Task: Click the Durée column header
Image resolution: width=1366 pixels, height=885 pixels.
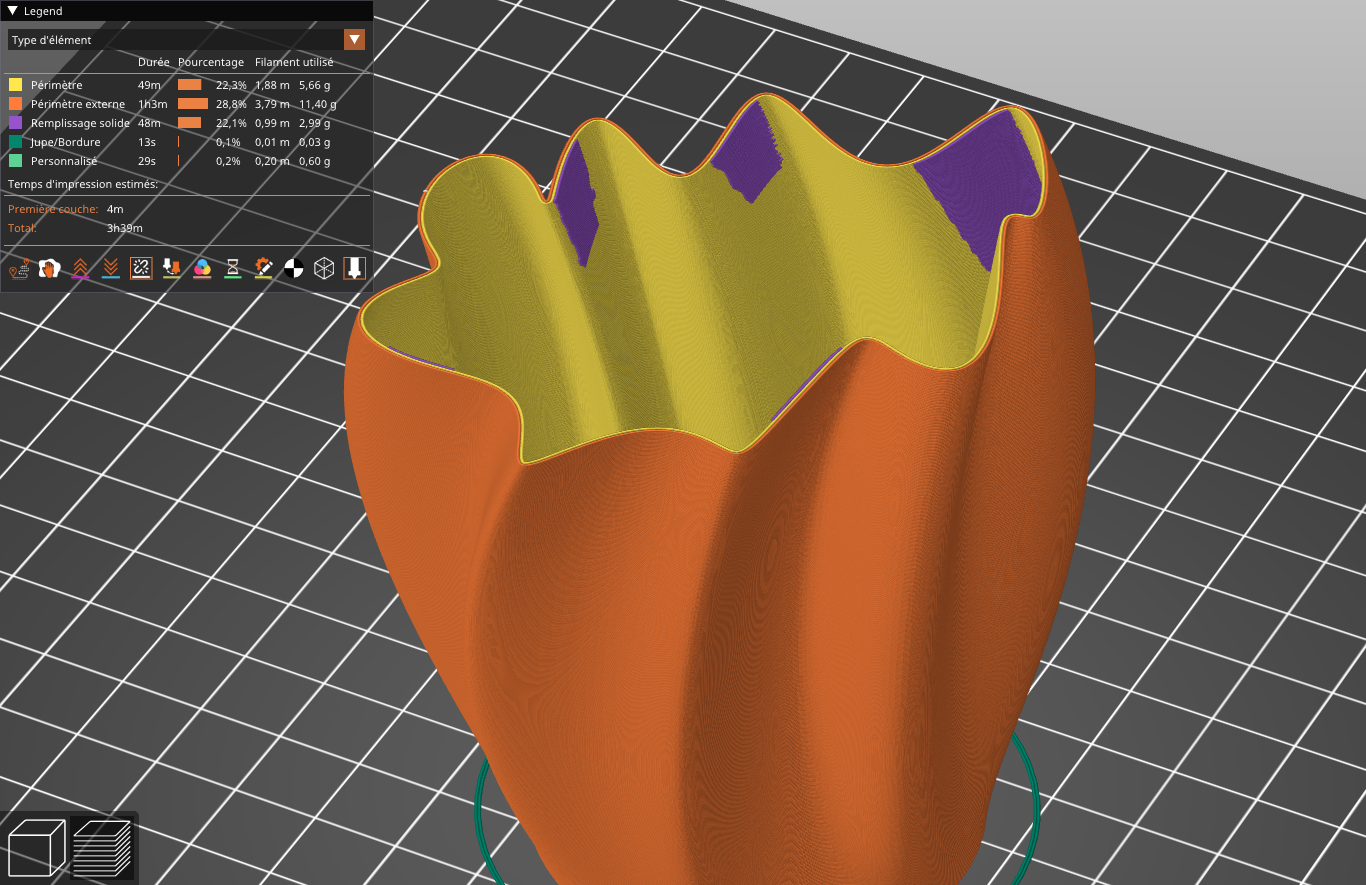Action: click(154, 62)
